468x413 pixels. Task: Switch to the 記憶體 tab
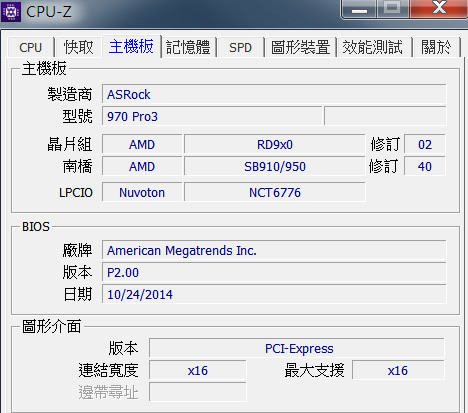188,47
